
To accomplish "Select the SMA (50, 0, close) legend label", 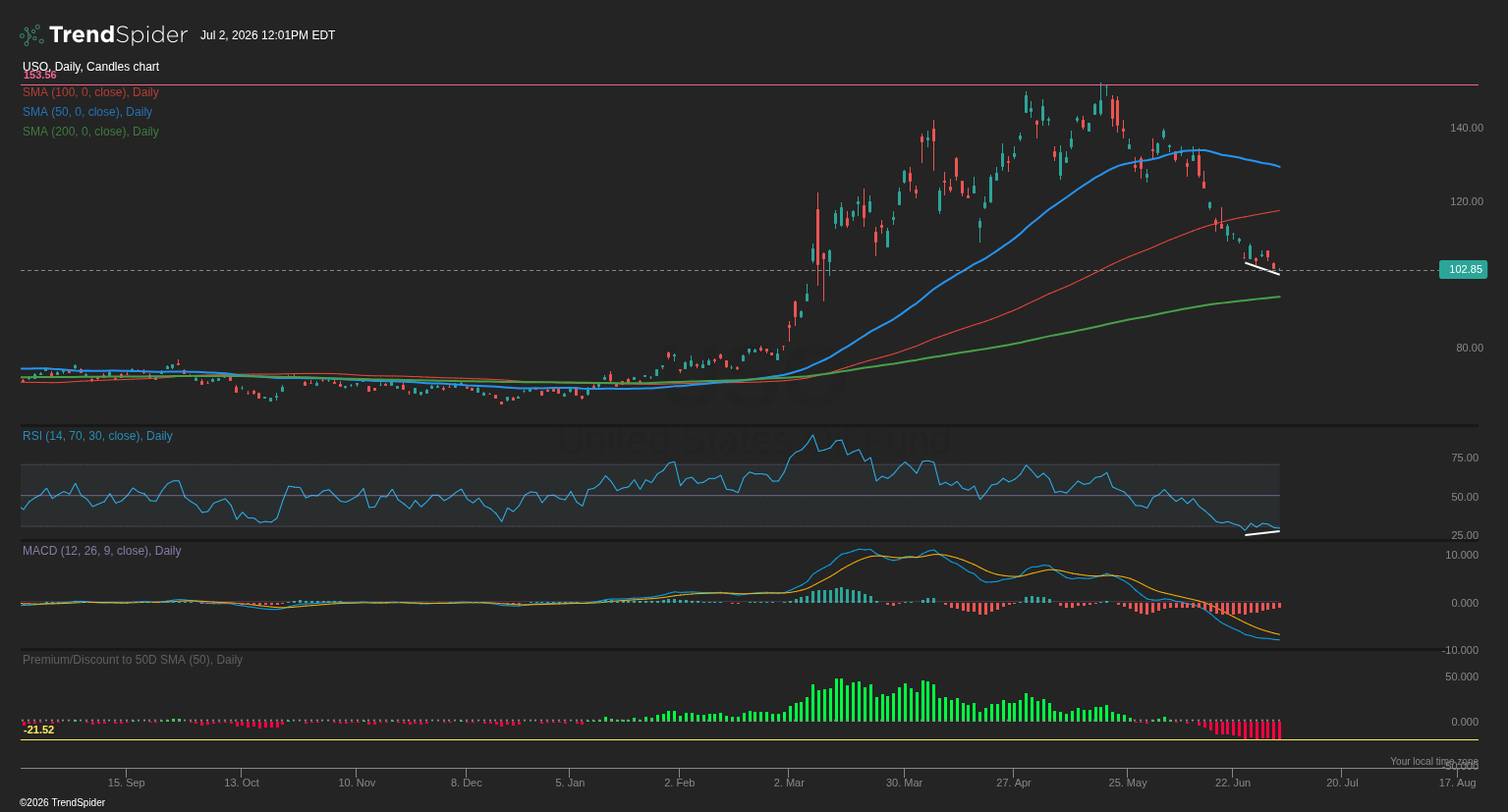I will click(x=87, y=112).
